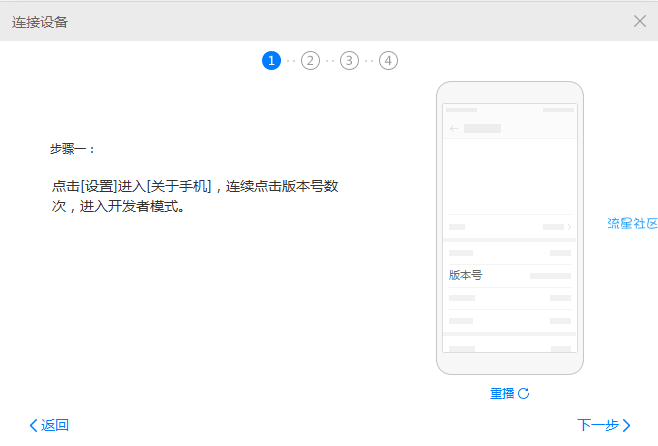Jump to step 3 indicator circle
The width and height of the screenshot is (658, 446).
coord(349,61)
